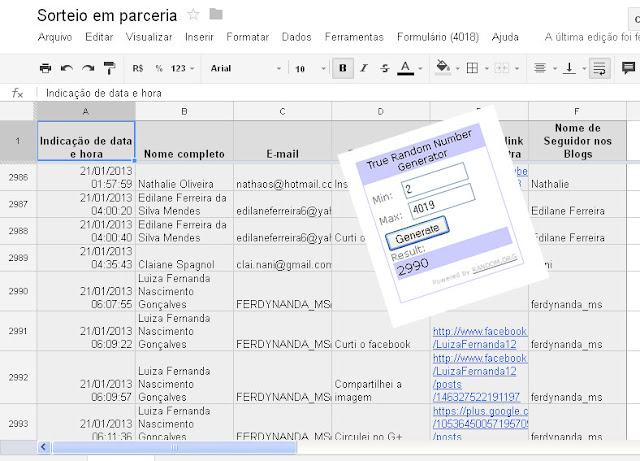The width and height of the screenshot is (640, 461).
Task: Open the RANDOM.ORG link
Action: (495, 264)
